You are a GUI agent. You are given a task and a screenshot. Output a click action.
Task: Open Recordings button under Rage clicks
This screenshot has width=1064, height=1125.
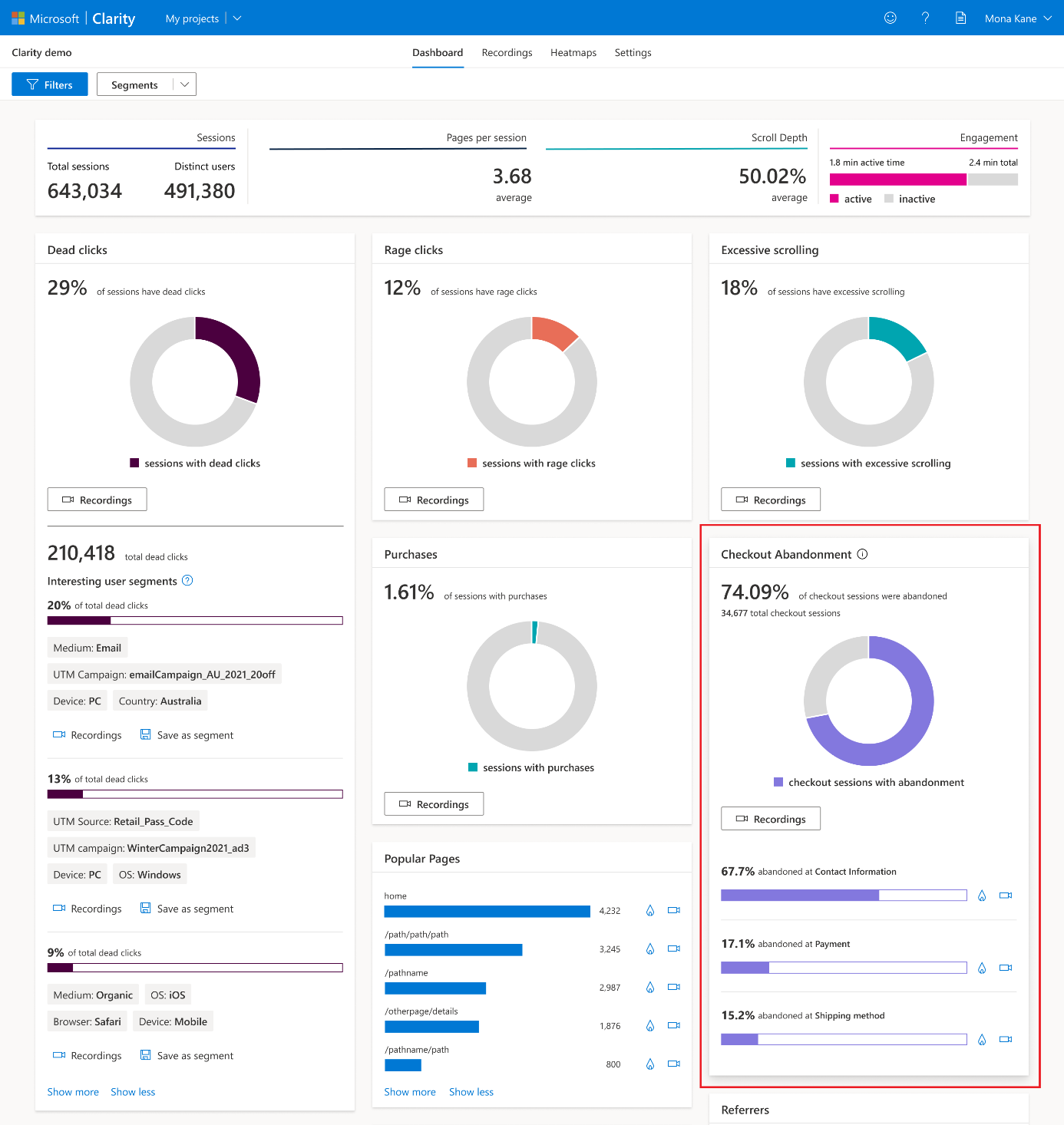click(434, 500)
